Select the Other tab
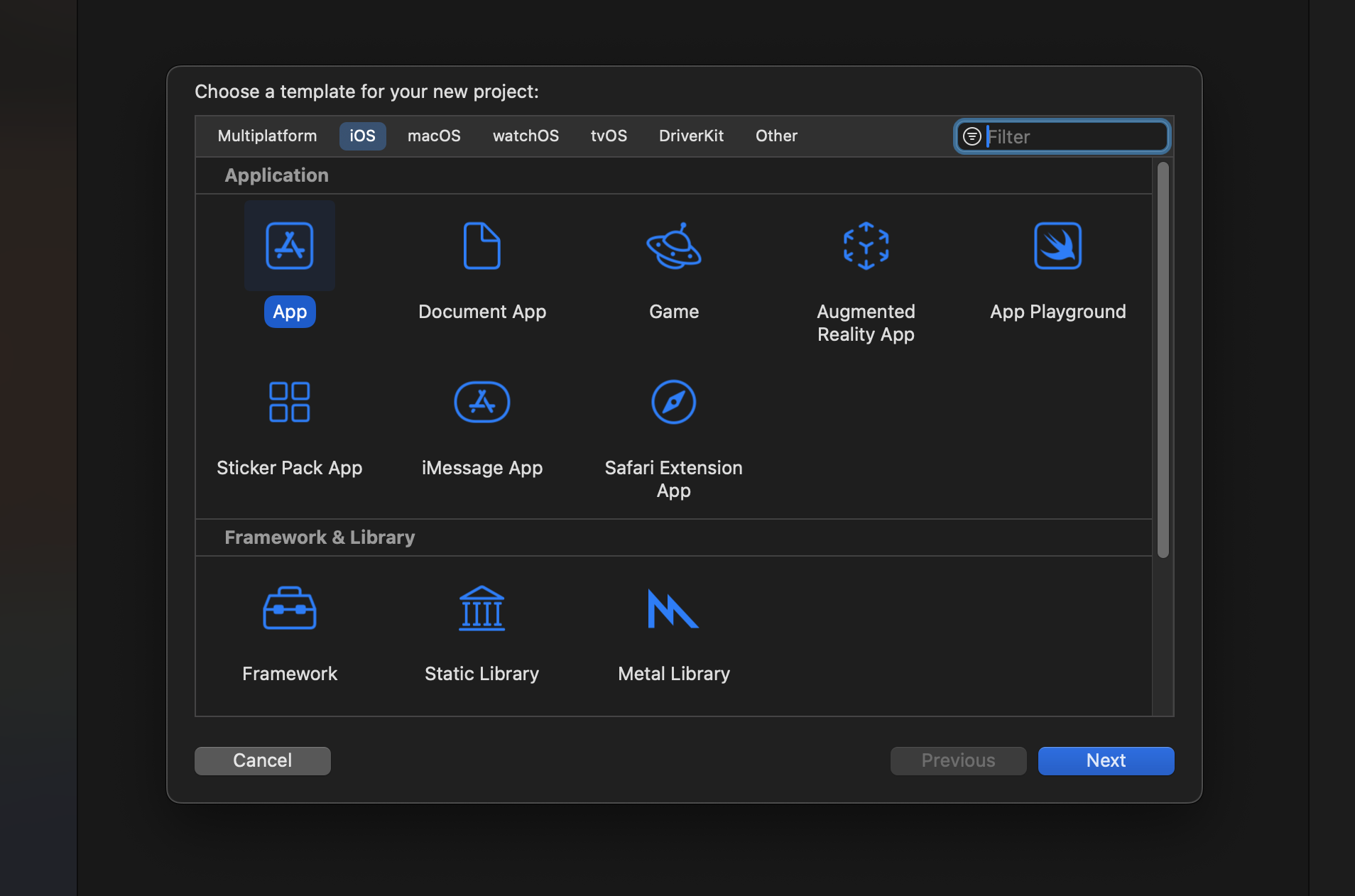1355x896 pixels. point(776,136)
